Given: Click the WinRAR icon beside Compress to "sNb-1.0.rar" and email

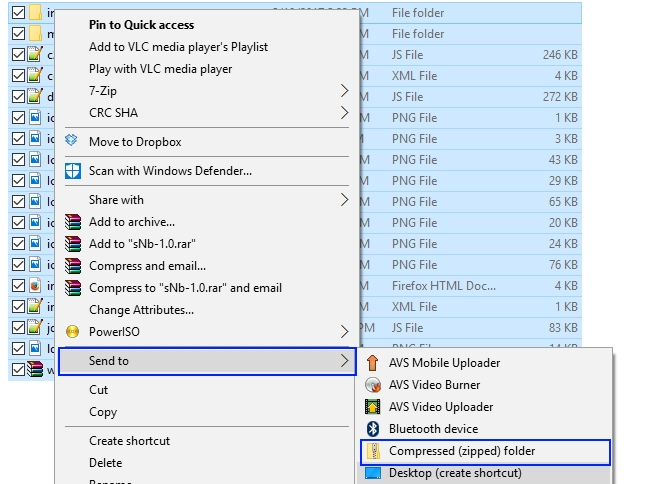Looking at the screenshot, I should [x=73, y=288].
